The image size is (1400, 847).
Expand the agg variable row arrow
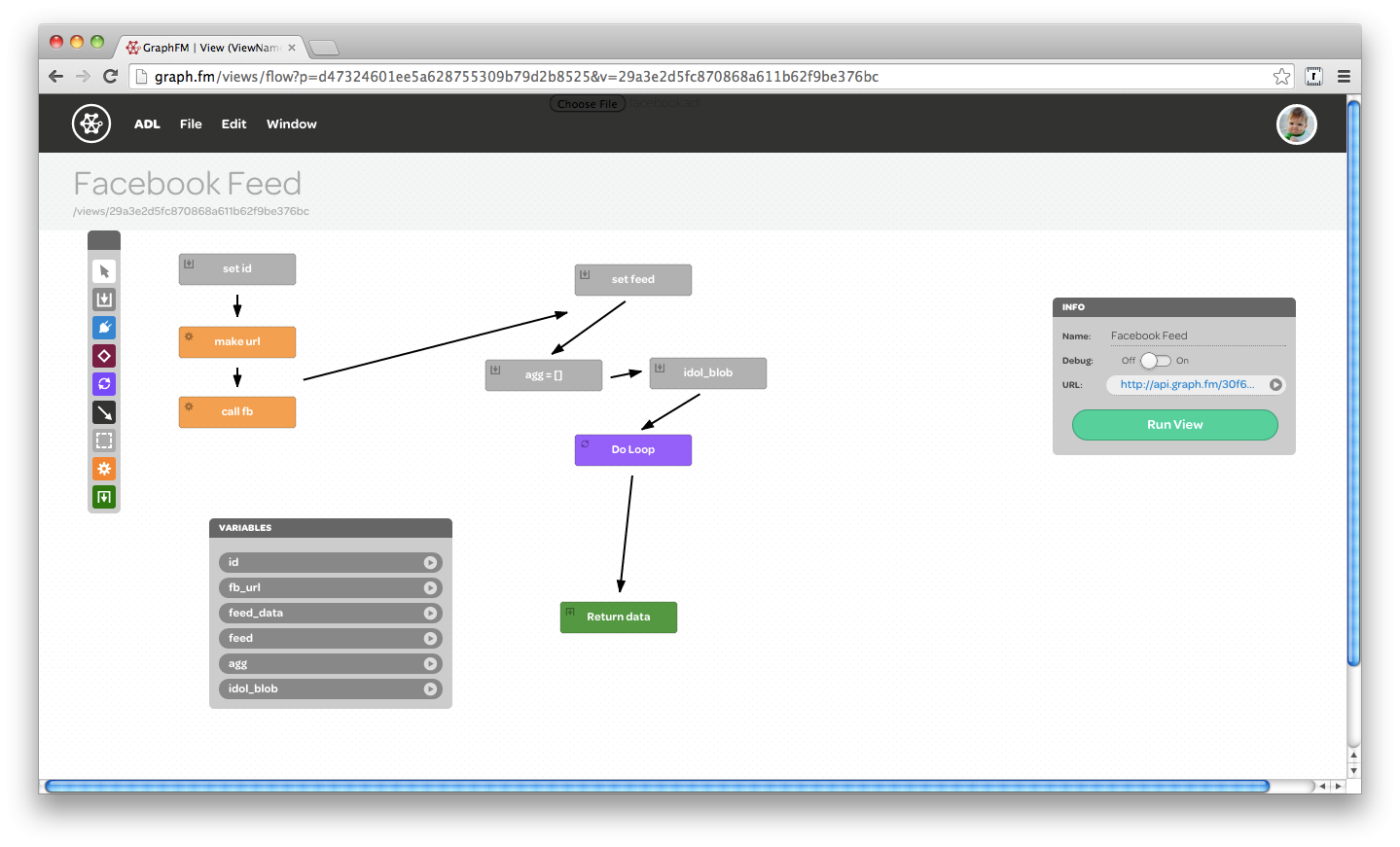click(x=430, y=664)
